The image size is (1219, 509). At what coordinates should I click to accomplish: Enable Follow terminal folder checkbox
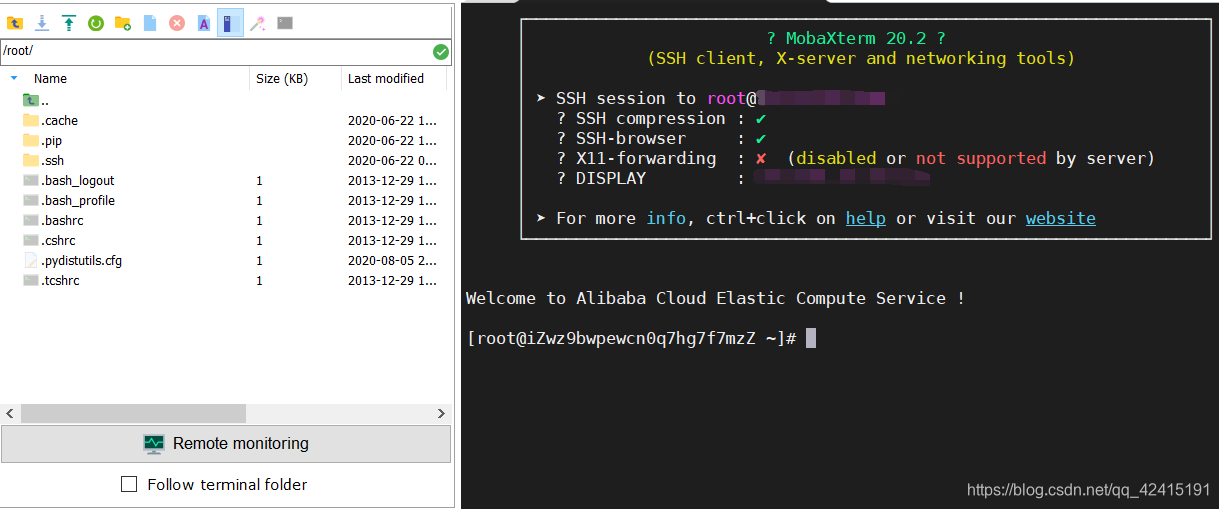tap(129, 484)
